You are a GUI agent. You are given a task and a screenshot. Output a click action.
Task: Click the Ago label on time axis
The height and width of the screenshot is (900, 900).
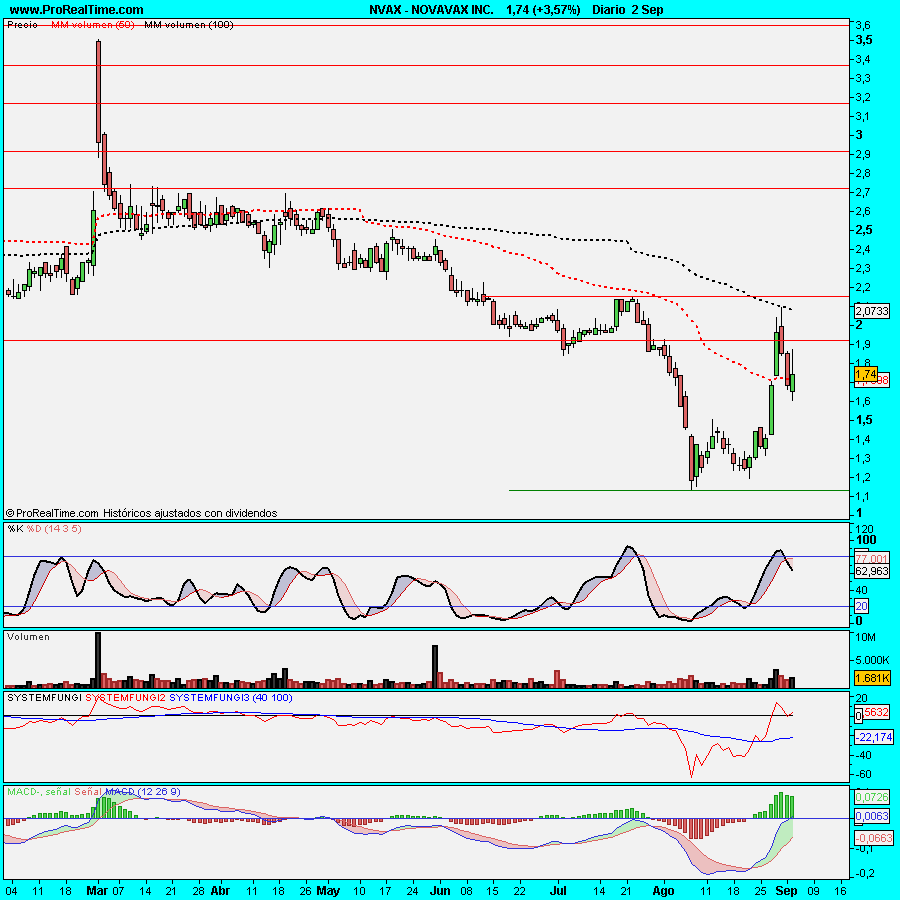[664, 891]
